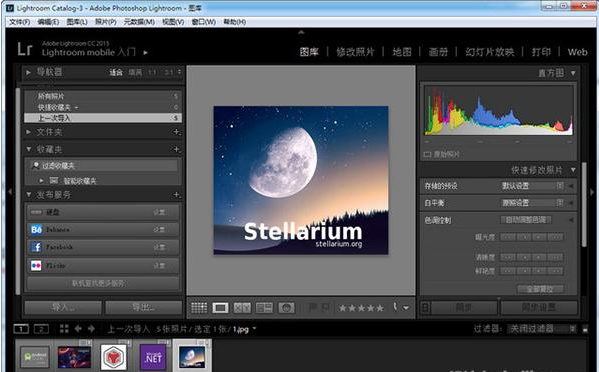Click Facebook publish service icon
The width and height of the screenshot is (599, 372).
tap(36, 247)
